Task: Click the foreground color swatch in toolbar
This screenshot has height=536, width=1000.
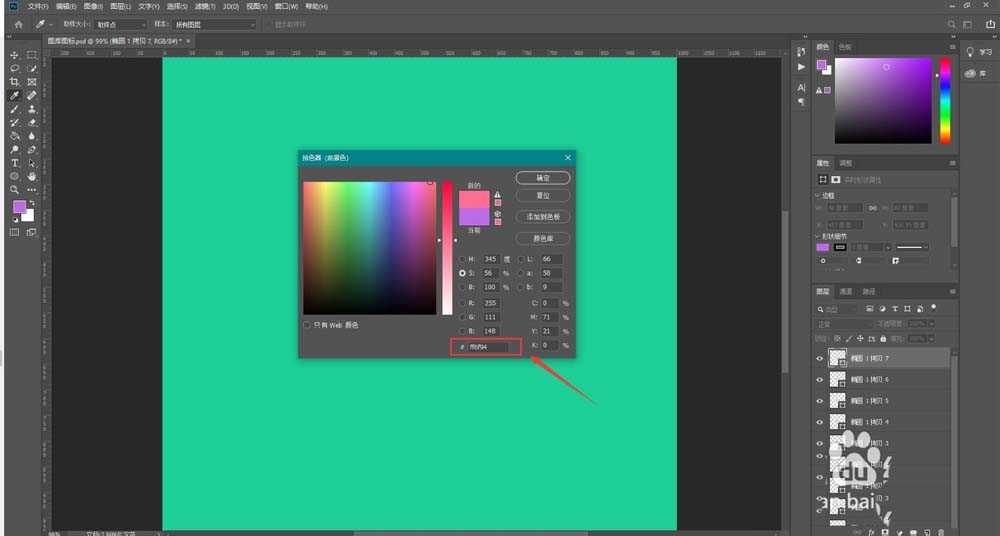Action: (x=19, y=207)
